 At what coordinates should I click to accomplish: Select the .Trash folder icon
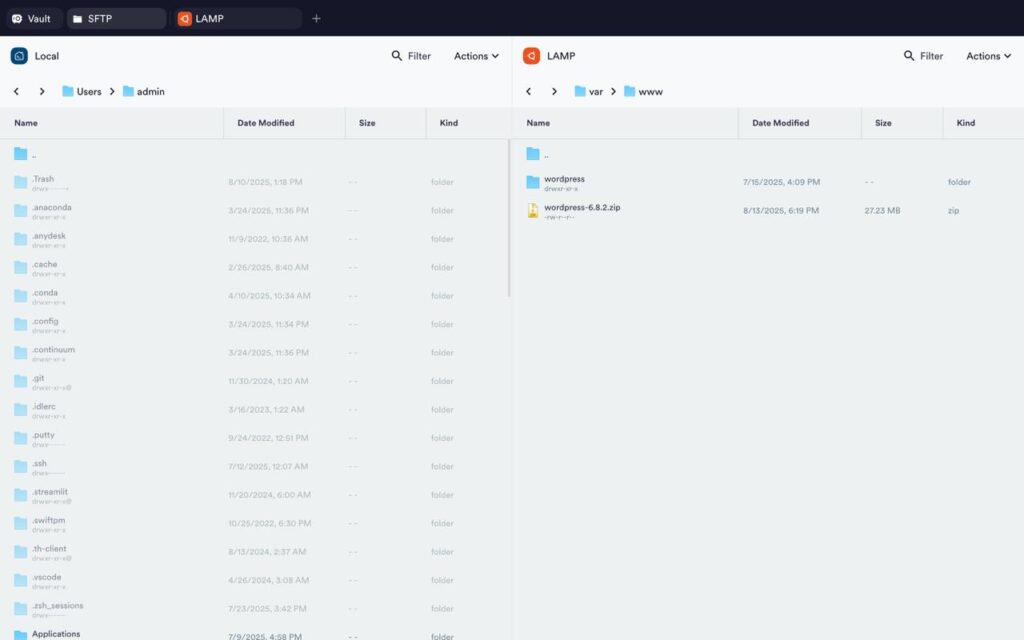pos(21,182)
